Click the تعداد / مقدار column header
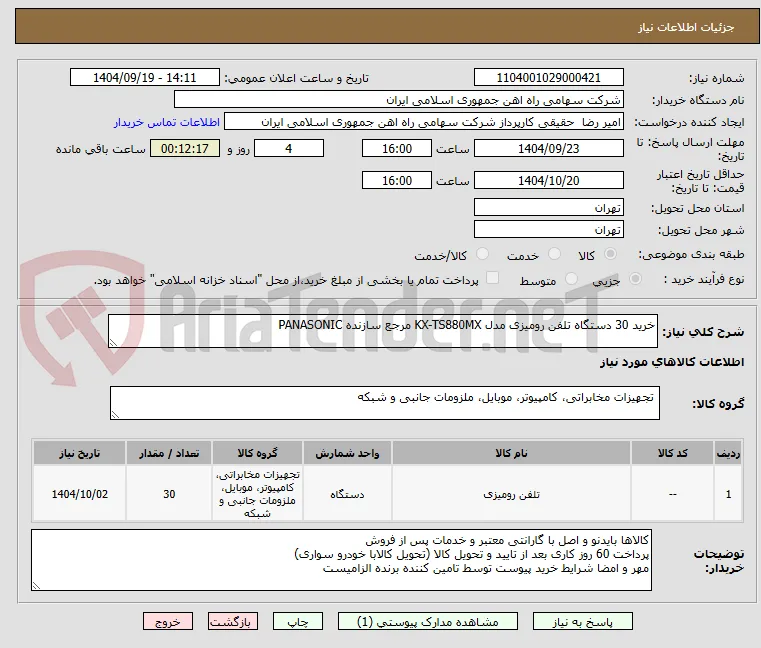This screenshot has width=761, height=648. [x=169, y=453]
